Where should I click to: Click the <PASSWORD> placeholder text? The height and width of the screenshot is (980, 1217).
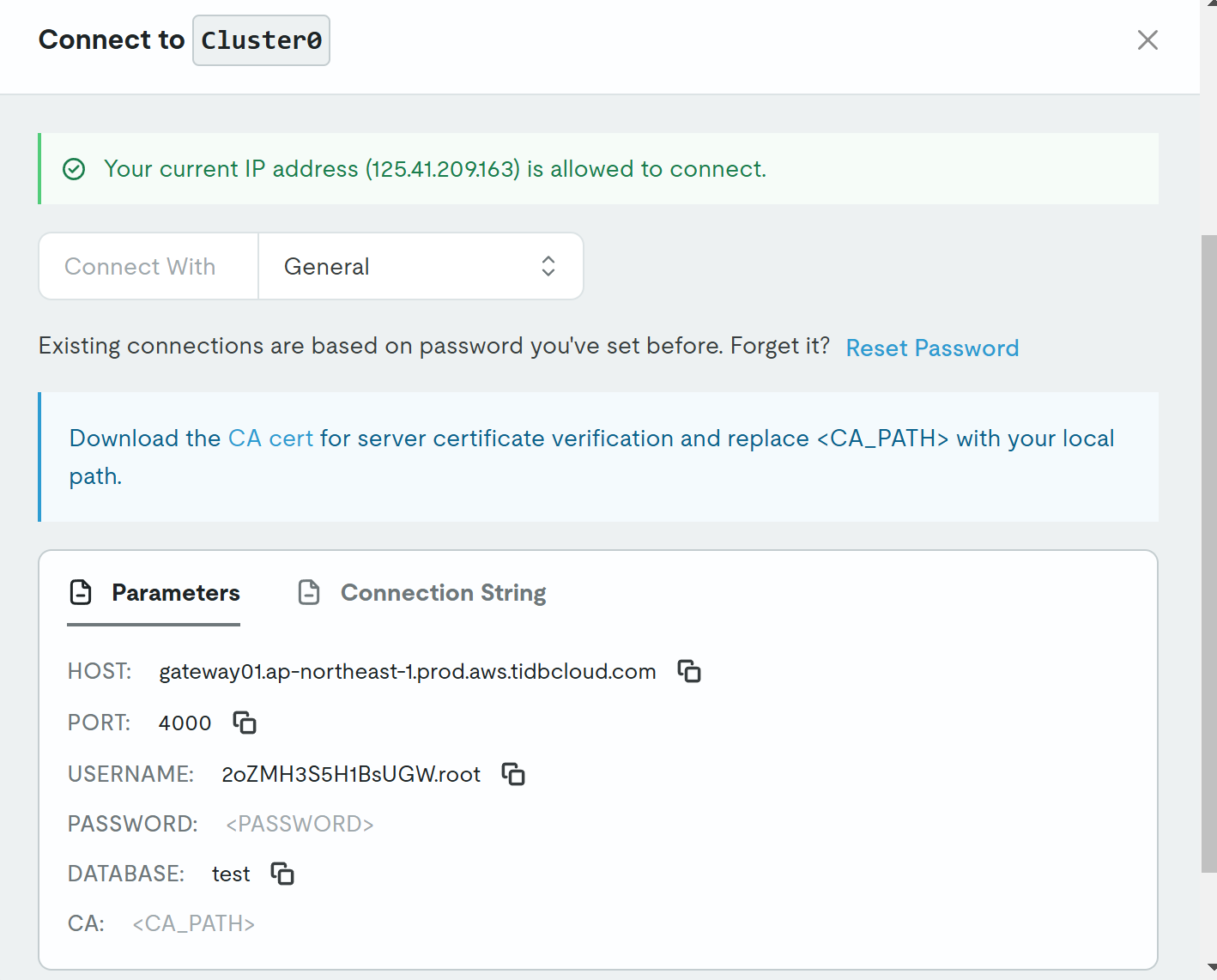[300, 824]
